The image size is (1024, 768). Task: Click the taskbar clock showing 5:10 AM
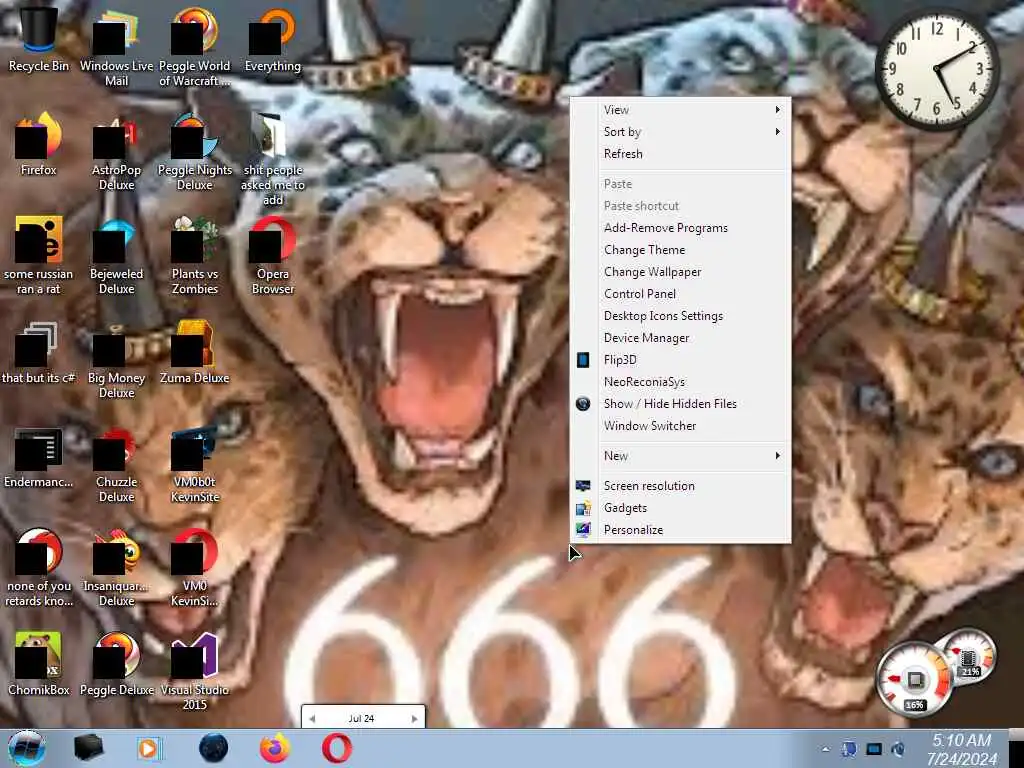tap(961, 750)
